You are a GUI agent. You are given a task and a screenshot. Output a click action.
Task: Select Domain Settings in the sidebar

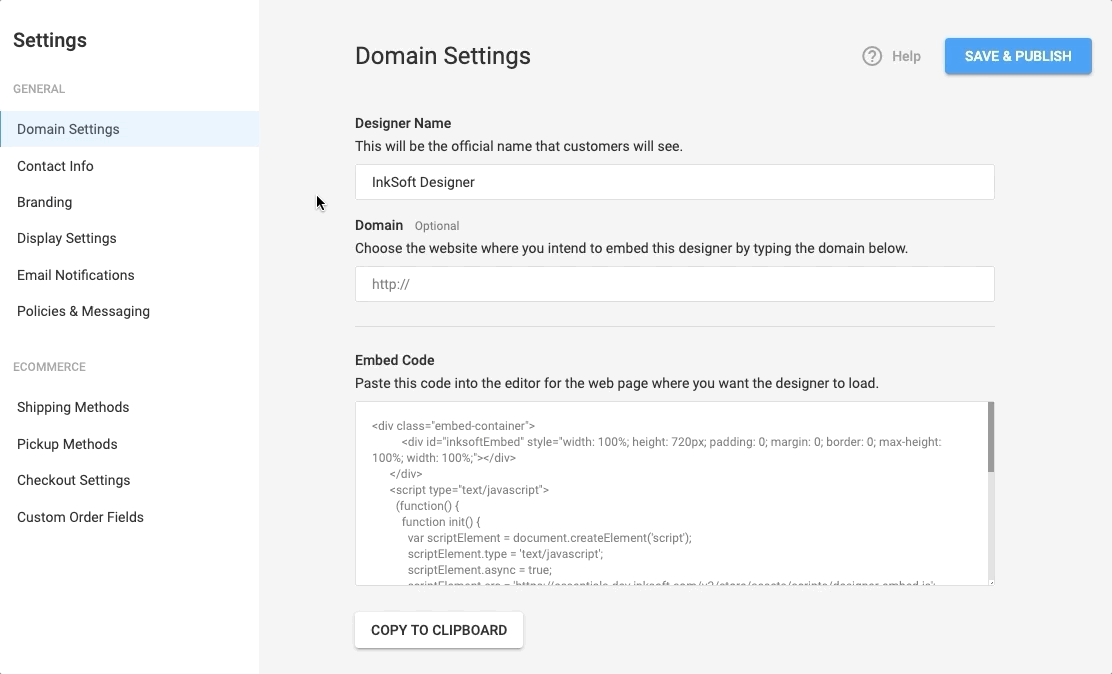tap(68, 129)
